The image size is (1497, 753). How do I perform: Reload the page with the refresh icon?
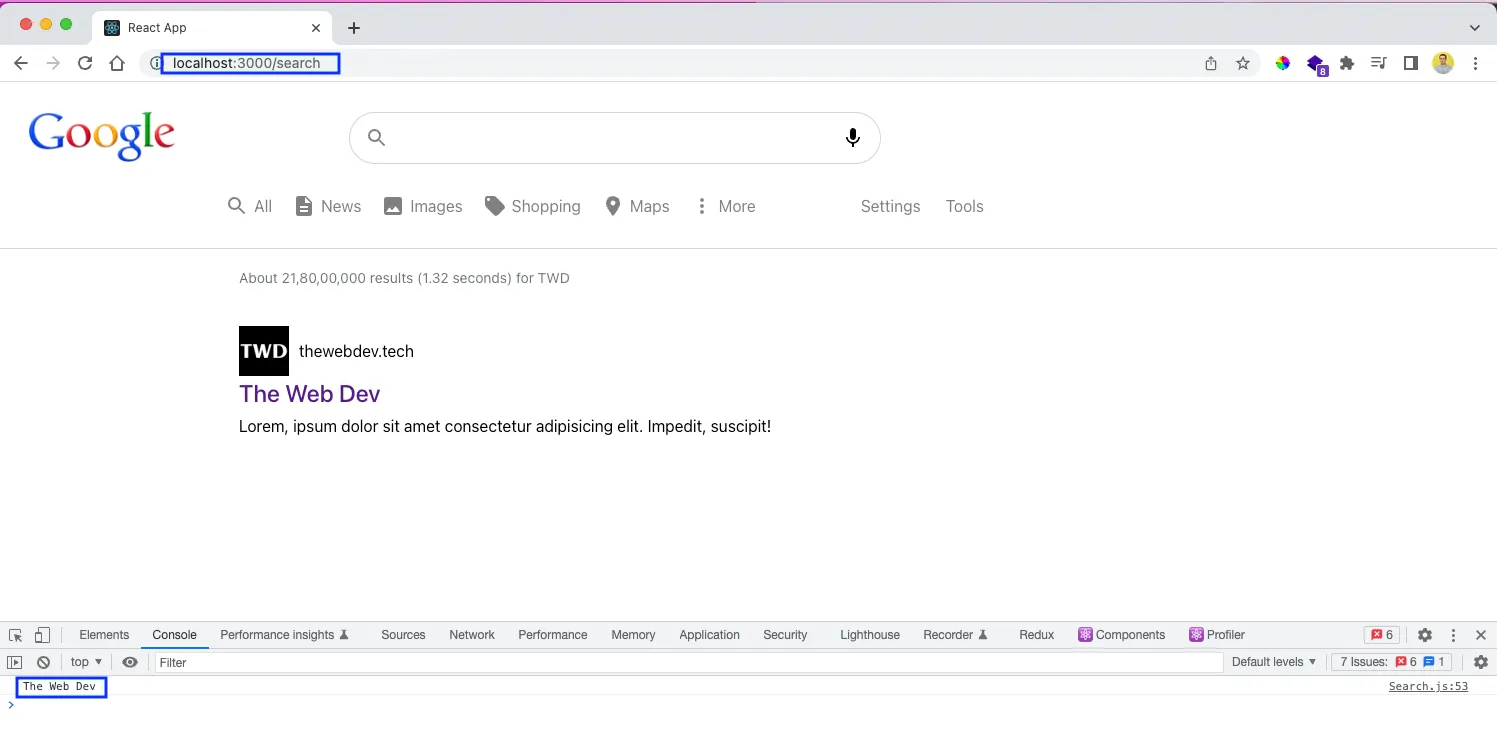[85, 63]
